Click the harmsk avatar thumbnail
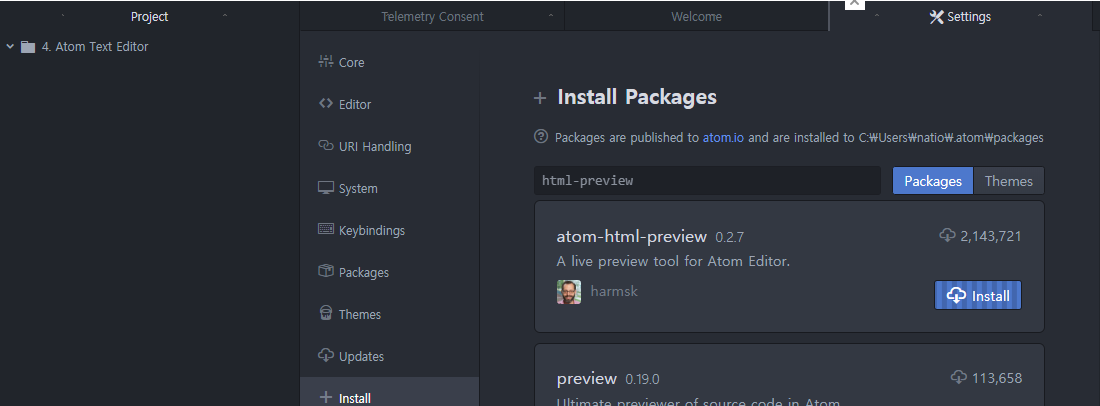The image size is (1100, 406). click(x=569, y=292)
